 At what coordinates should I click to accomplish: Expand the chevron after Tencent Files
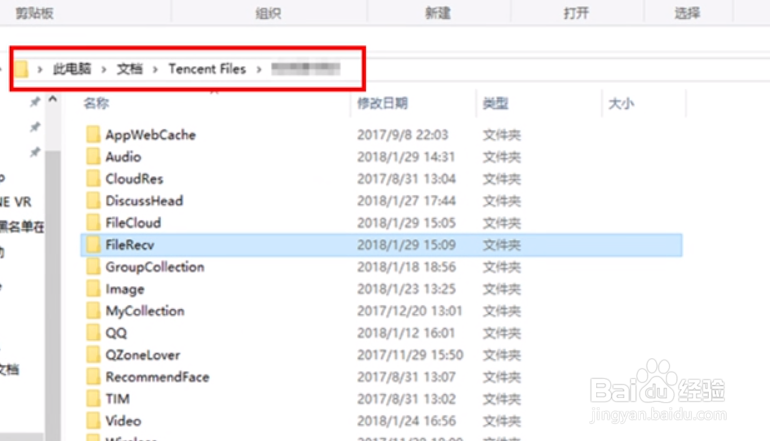click(259, 69)
